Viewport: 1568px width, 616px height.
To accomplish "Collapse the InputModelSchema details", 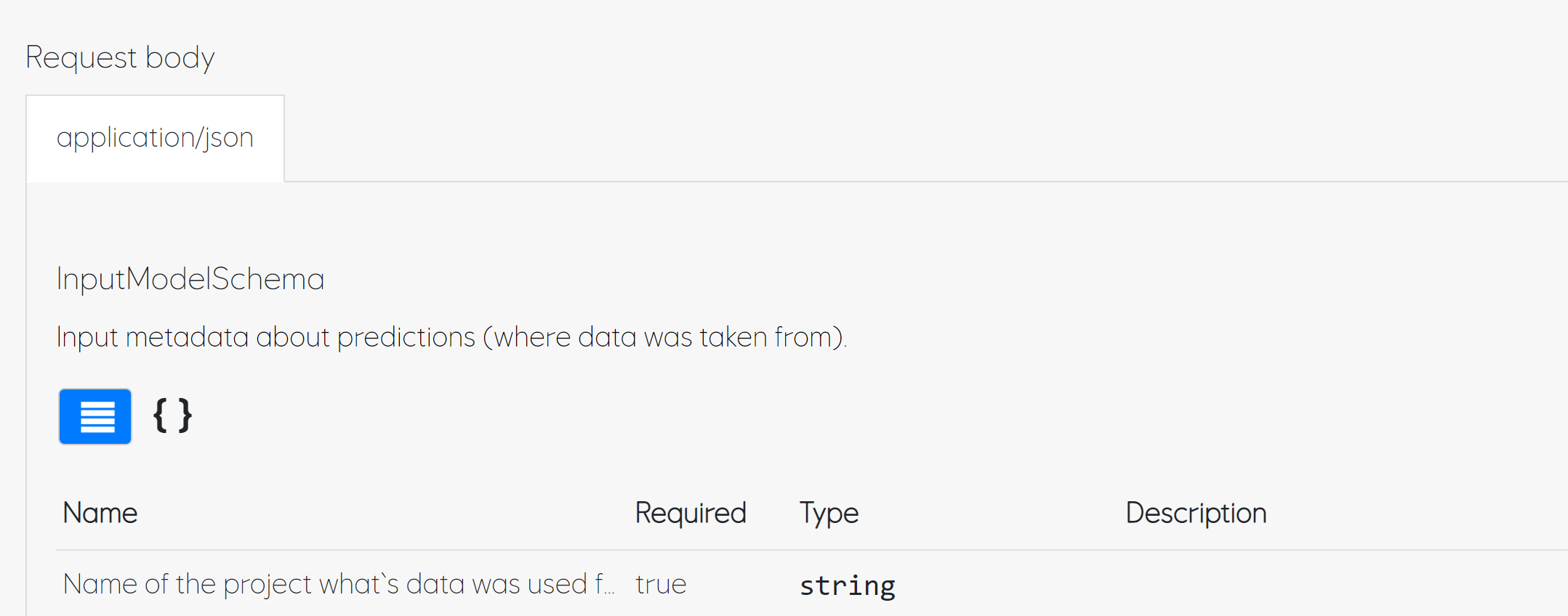I will point(190,279).
